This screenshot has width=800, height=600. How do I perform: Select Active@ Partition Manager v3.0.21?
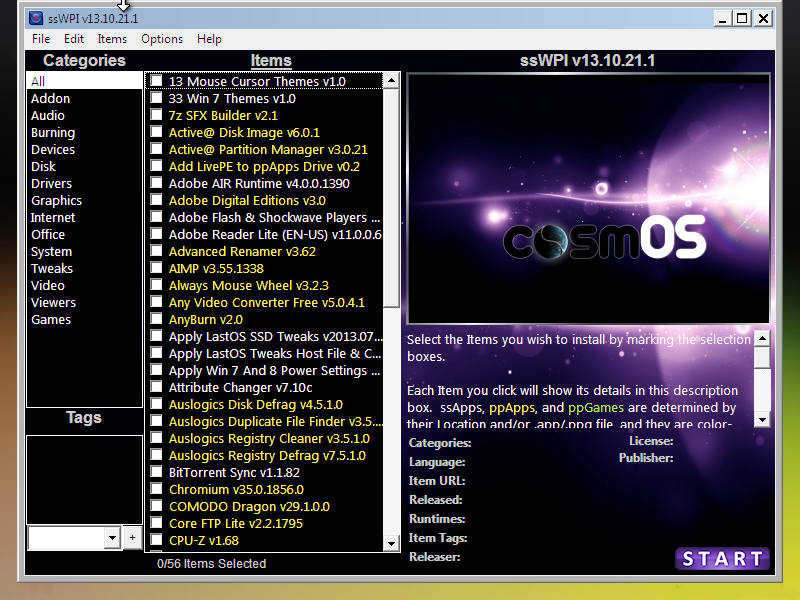point(268,149)
